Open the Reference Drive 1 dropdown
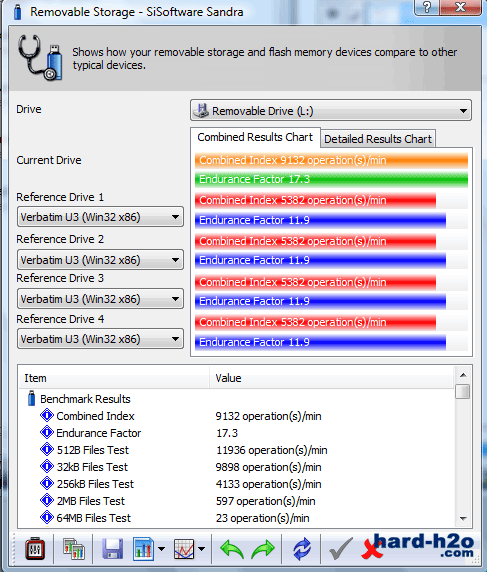This screenshot has height=572, width=487. click(100, 217)
